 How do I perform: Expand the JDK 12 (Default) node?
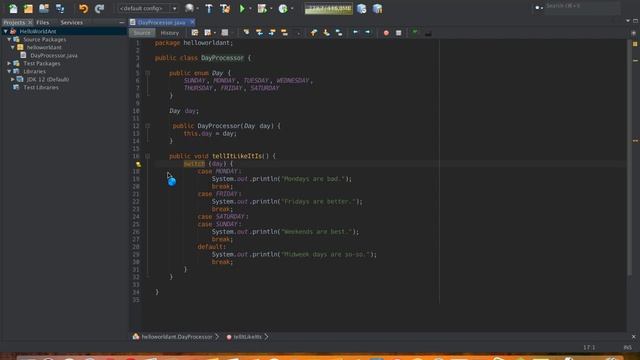click(x=13, y=79)
